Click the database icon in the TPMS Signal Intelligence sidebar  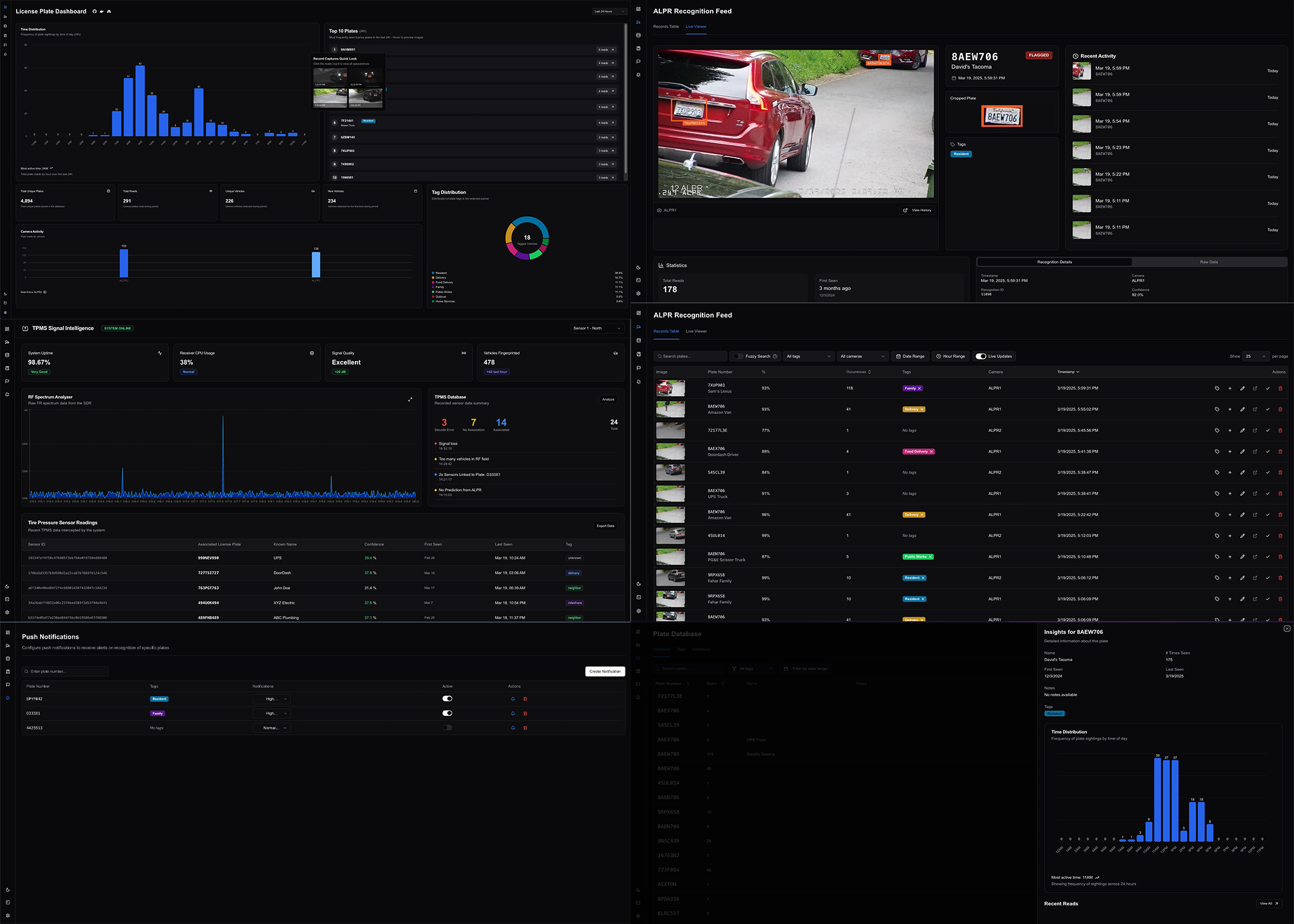coord(7,355)
